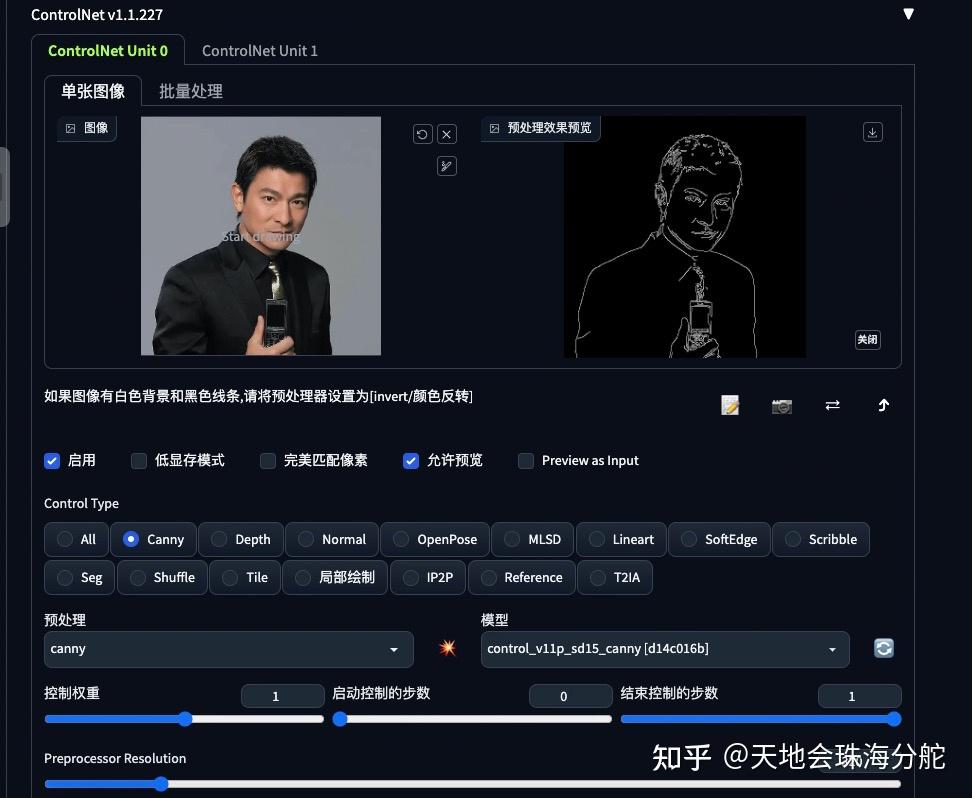Open the 预处理 preprocessor dropdown

228,648
